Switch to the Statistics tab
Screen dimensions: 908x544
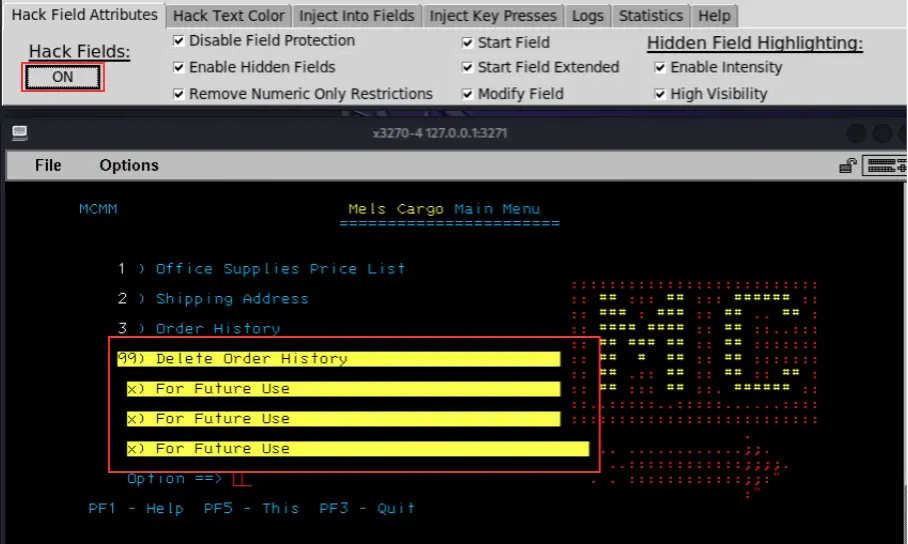[x=650, y=16]
